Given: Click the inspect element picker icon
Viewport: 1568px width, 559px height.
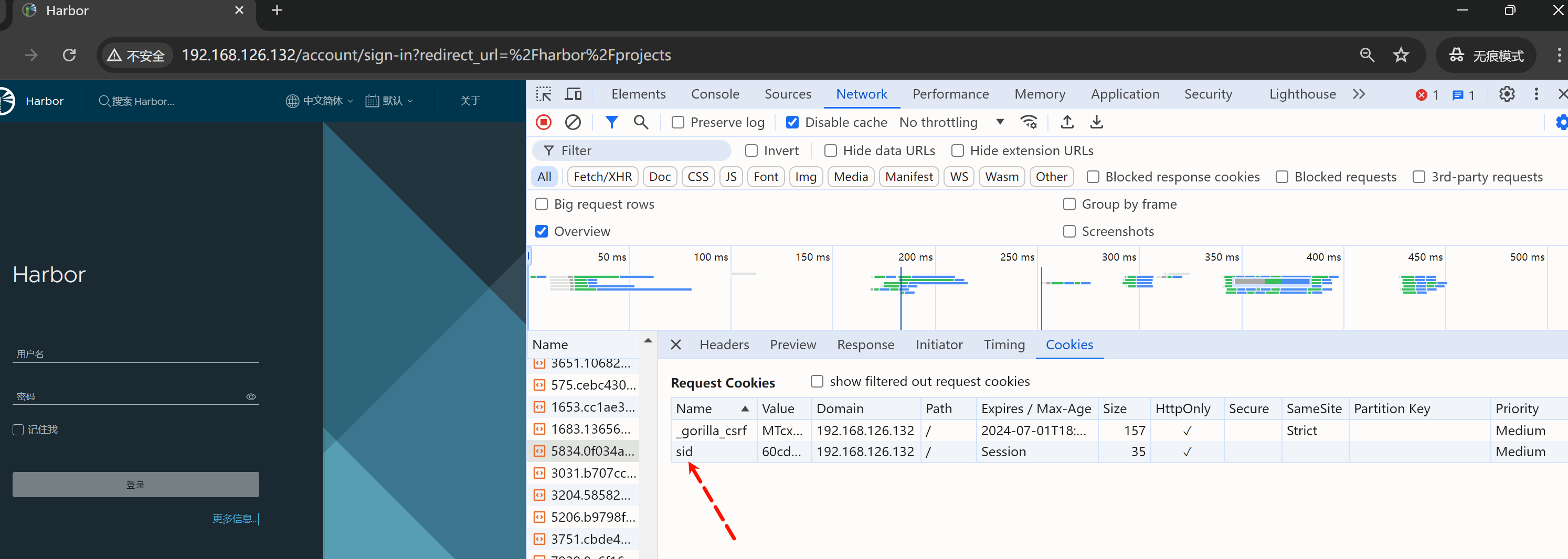Looking at the screenshot, I should 543,94.
